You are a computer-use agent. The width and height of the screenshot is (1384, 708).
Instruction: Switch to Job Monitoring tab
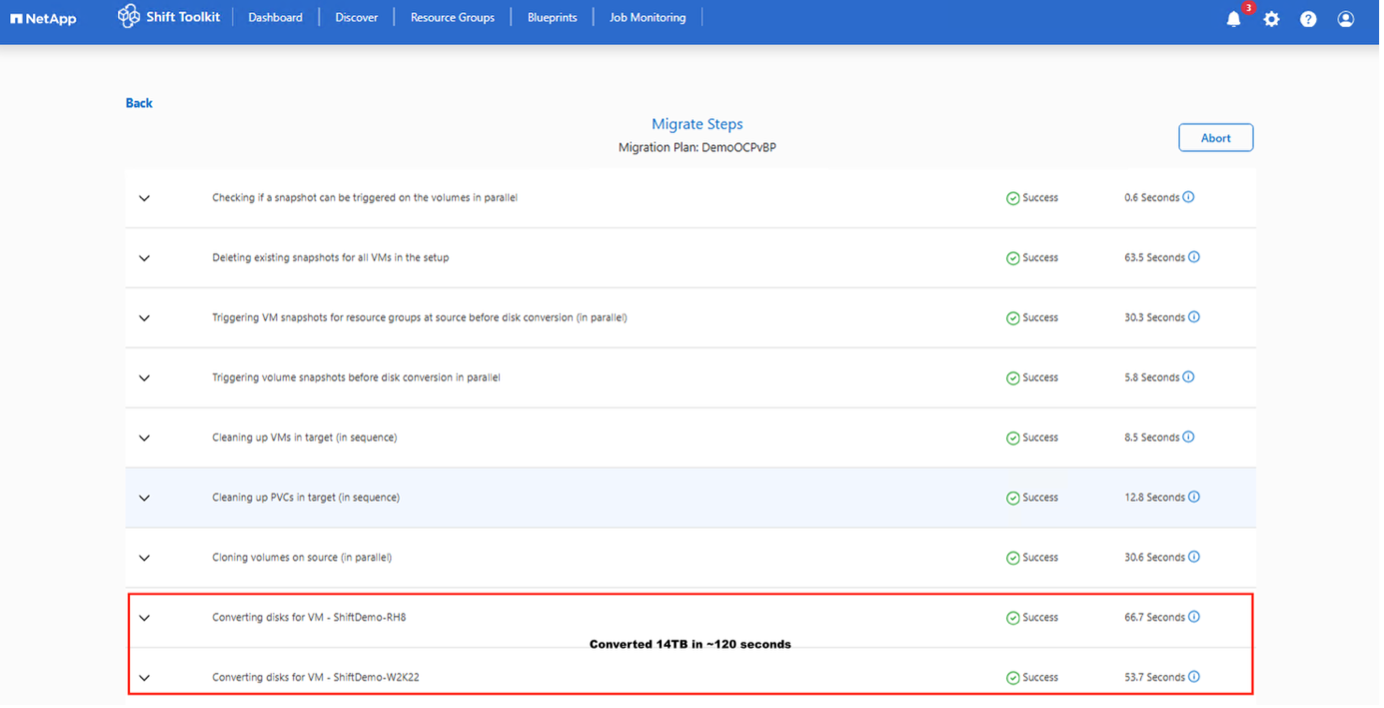point(647,18)
